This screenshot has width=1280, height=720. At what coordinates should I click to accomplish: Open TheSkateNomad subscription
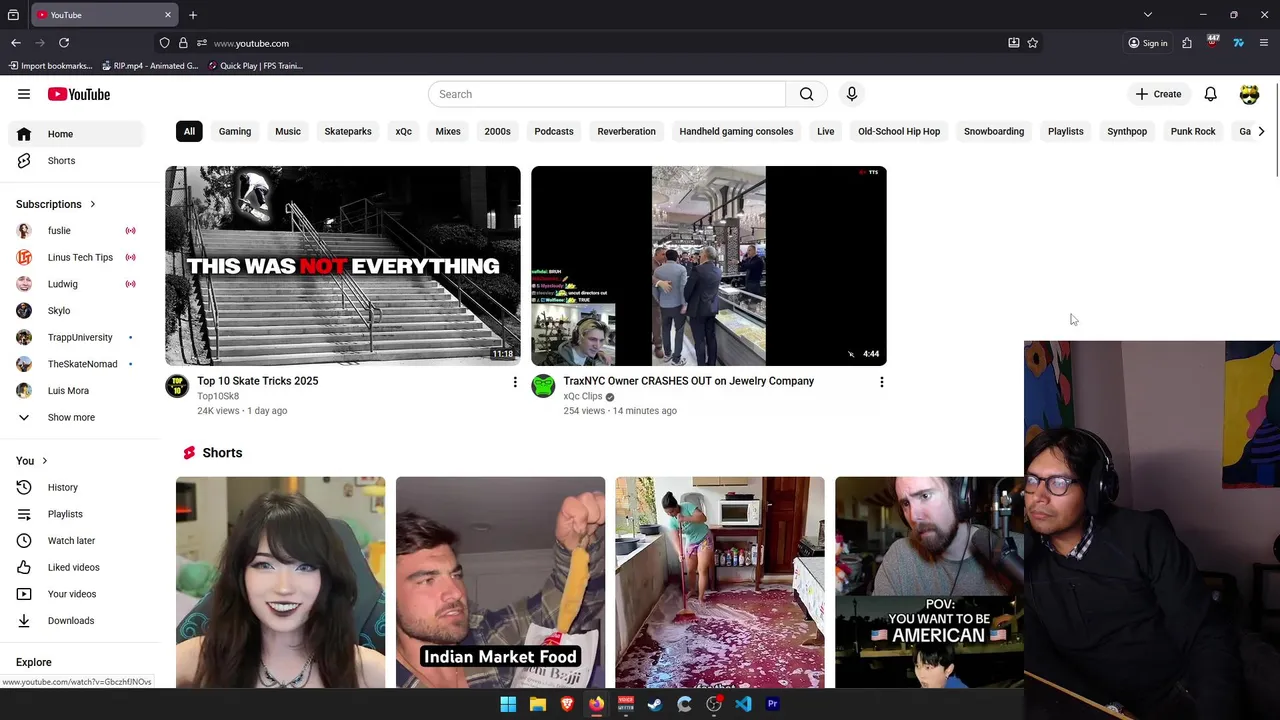pos(78,364)
